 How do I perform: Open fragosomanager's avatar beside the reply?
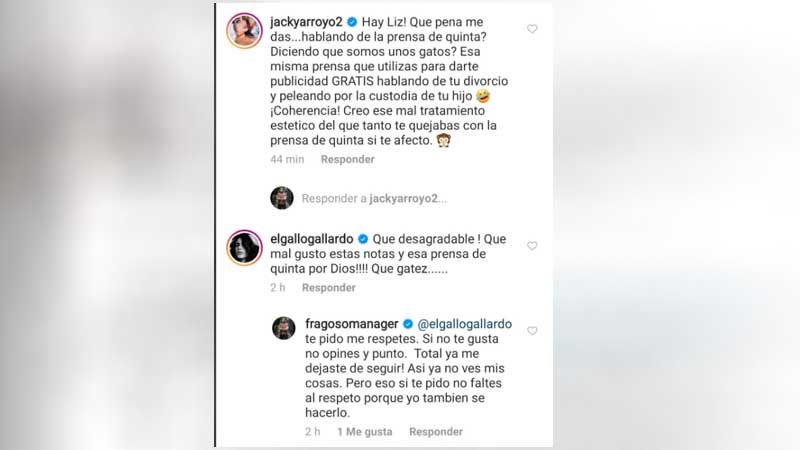coord(284,328)
